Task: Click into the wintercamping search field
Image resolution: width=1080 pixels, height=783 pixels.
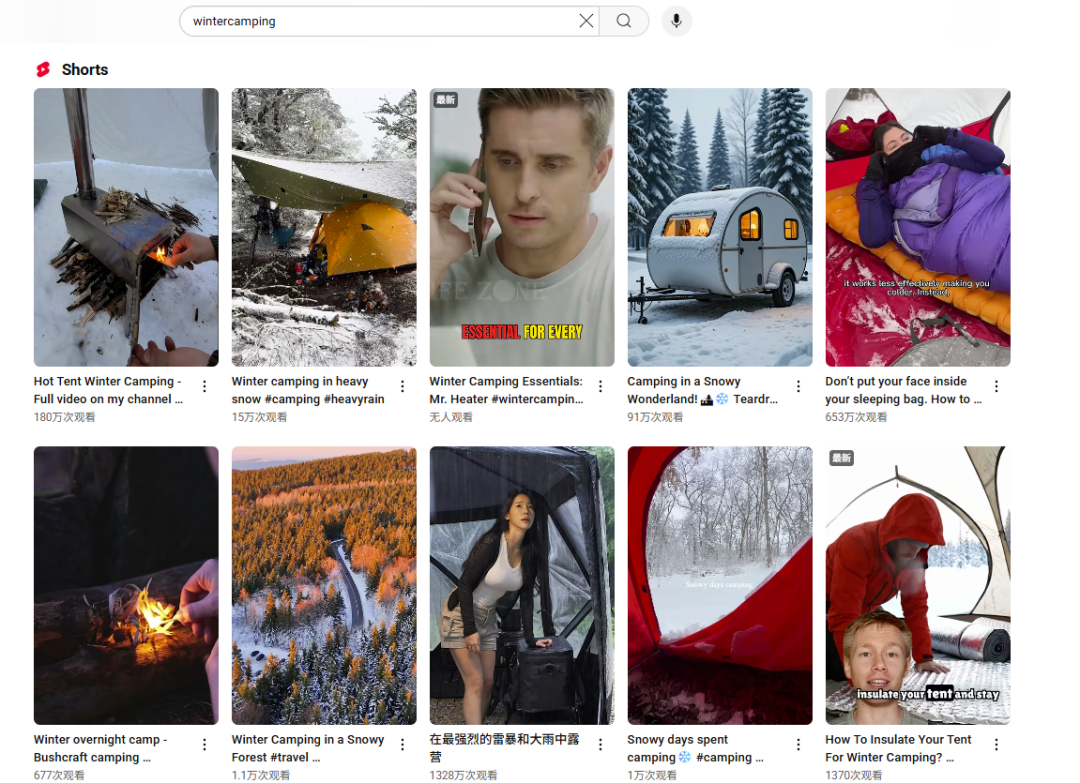Action: pyautogui.click(x=380, y=21)
